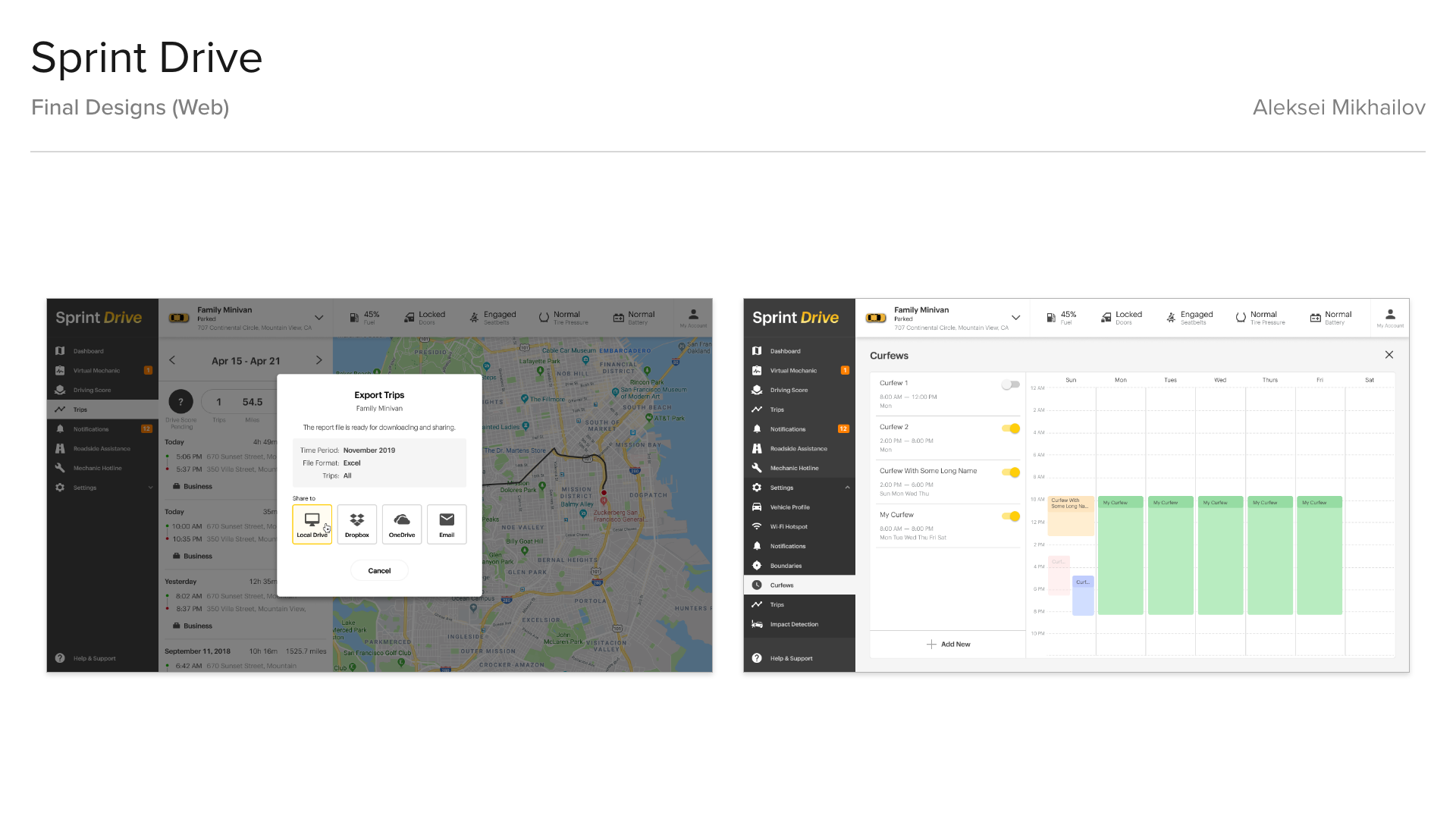
Task: Open Virtual Mechanic in Trips mockup sidebar
Action: 102,371
